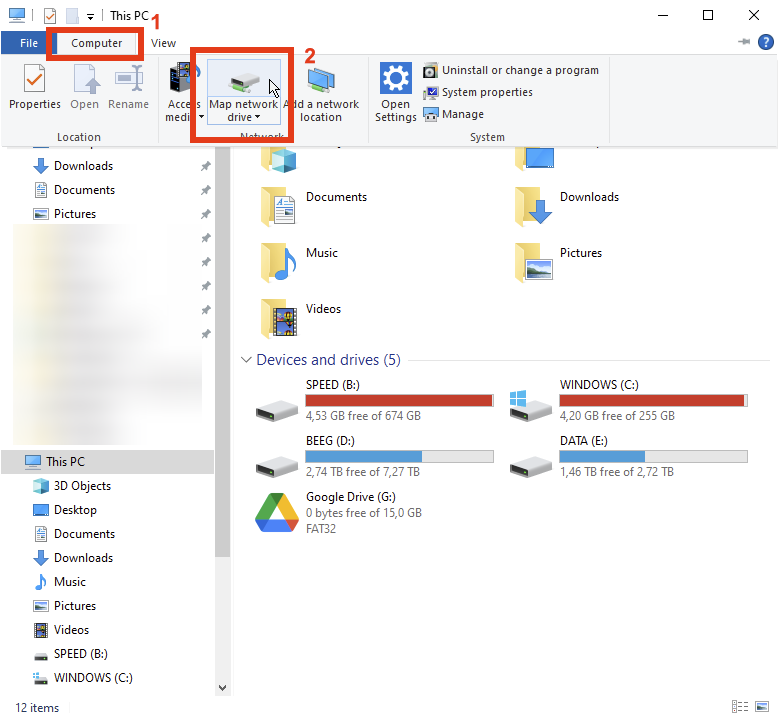Click the Map network drive icon
This screenshot has width=778, height=720.
pyautogui.click(x=243, y=80)
